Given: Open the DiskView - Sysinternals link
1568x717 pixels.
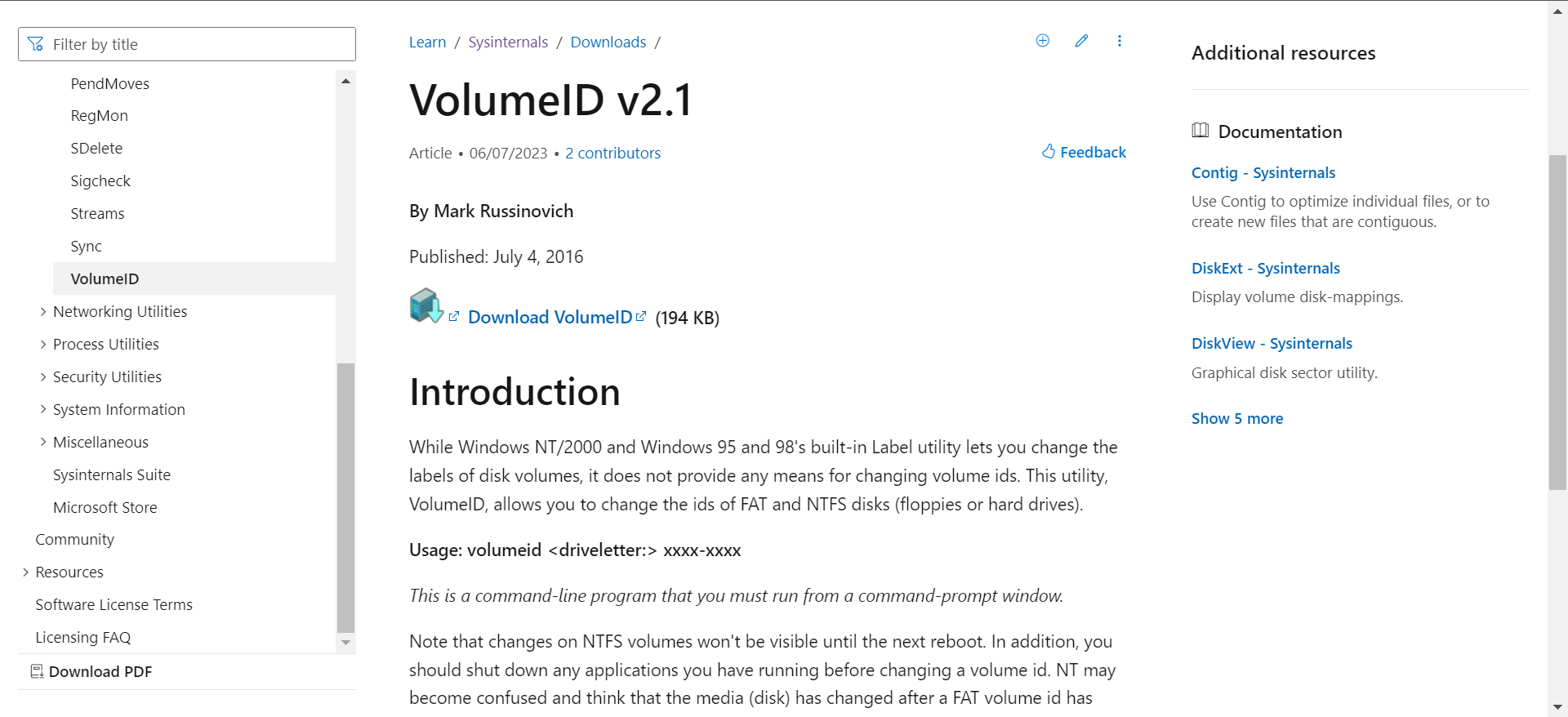Looking at the screenshot, I should coord(1272,343).
